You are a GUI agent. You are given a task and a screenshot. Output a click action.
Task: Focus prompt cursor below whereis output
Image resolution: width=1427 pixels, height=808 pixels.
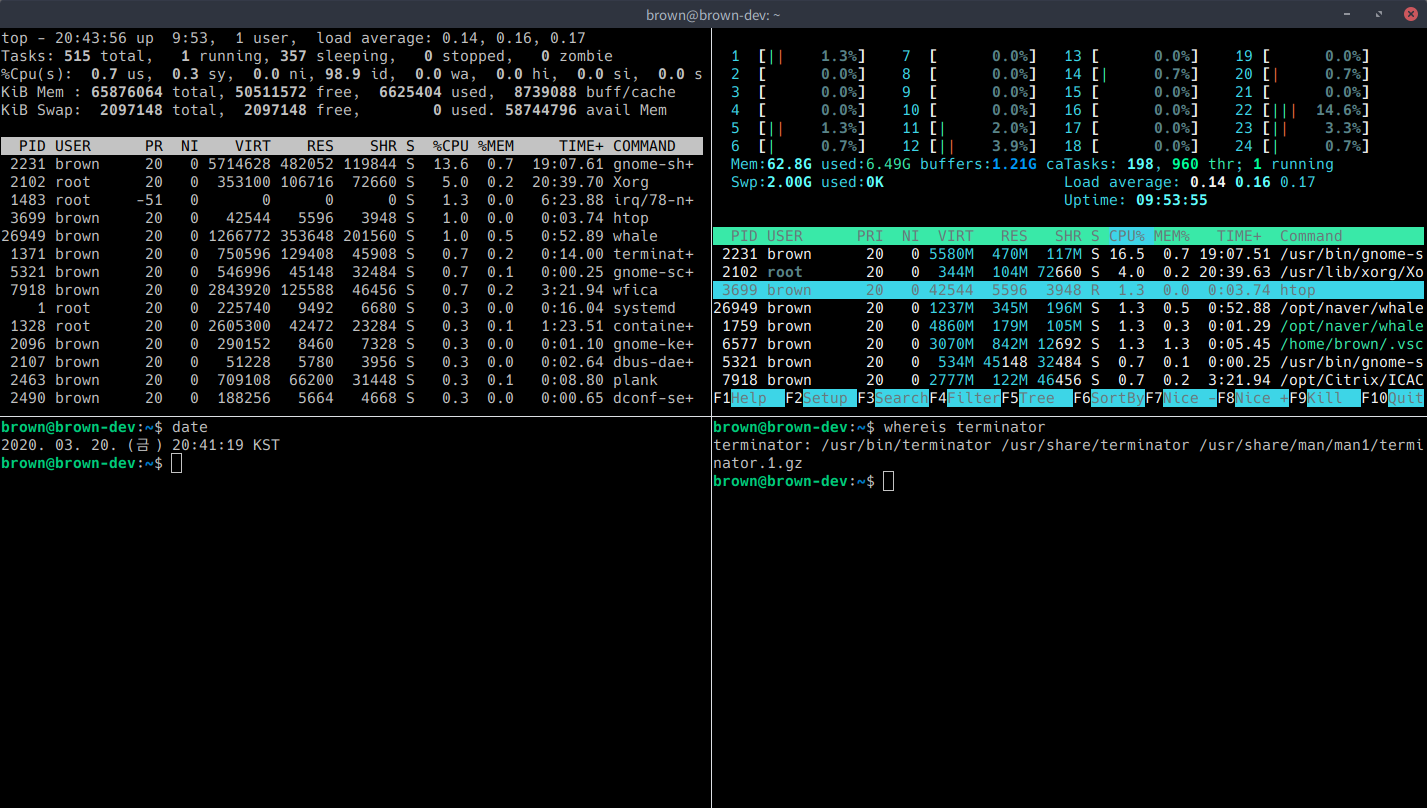tap(889, 481)
